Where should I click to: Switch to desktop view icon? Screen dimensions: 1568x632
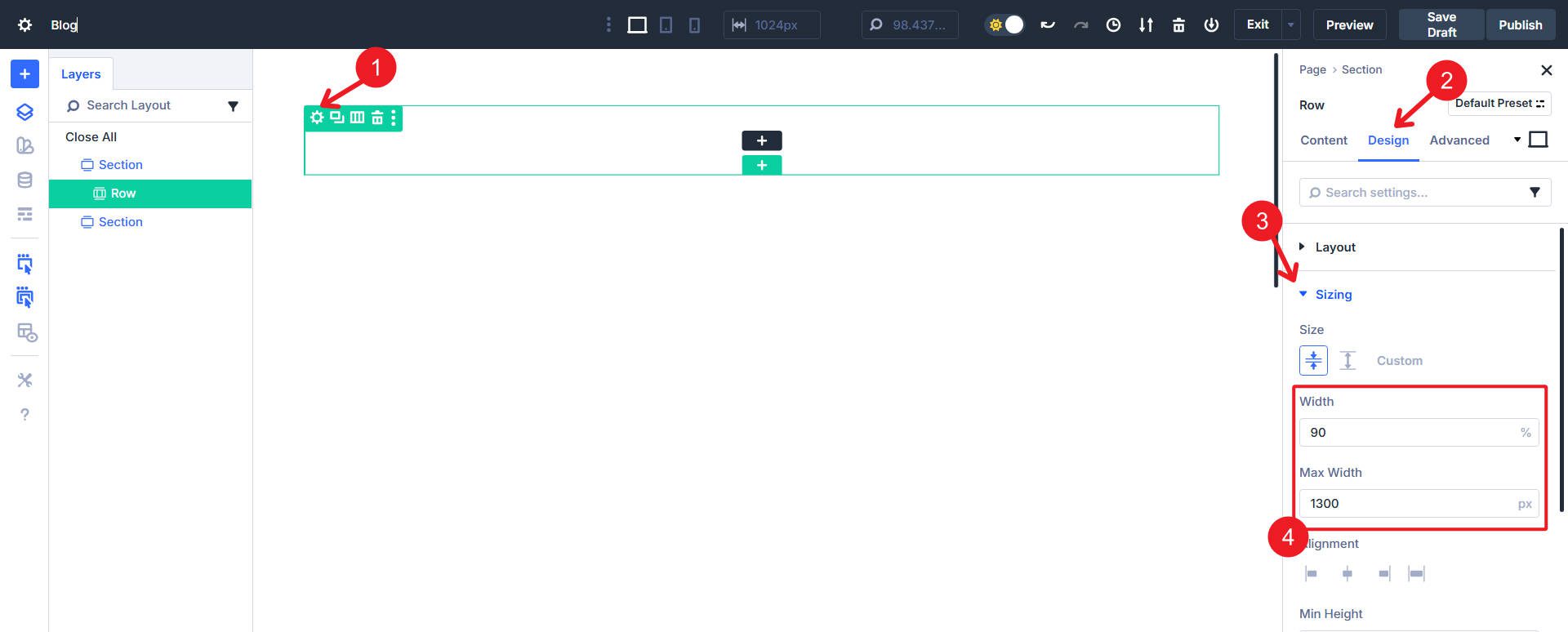(x=637, y=24)
